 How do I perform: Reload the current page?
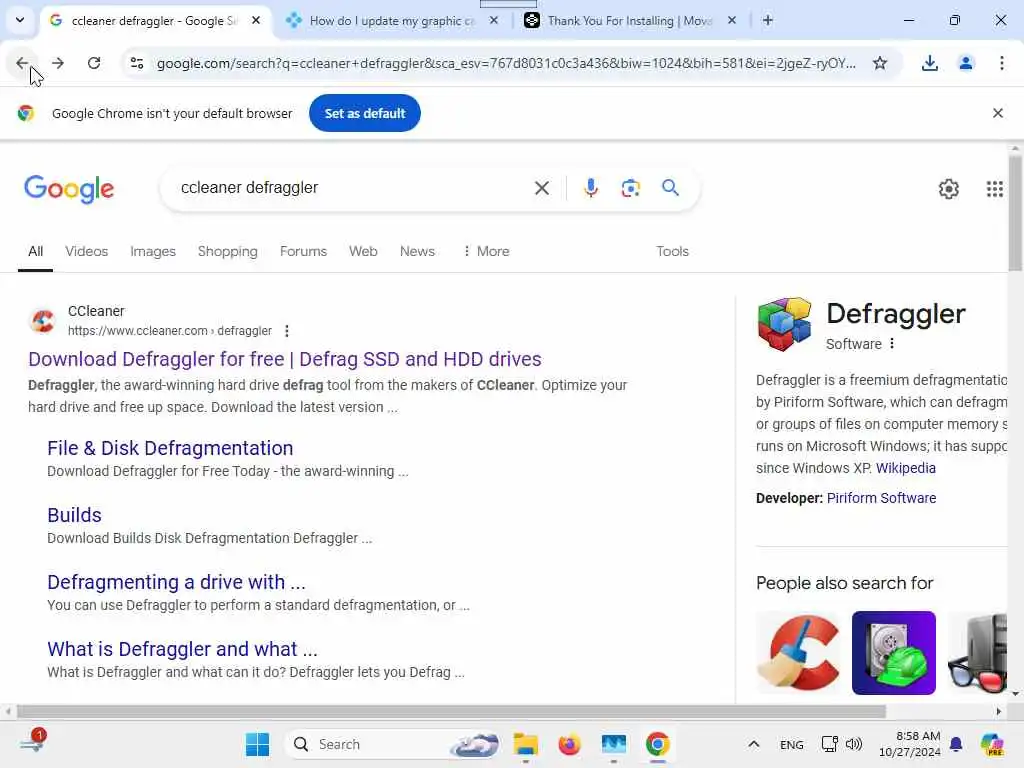pyautogui.click(x=94, y=63)
